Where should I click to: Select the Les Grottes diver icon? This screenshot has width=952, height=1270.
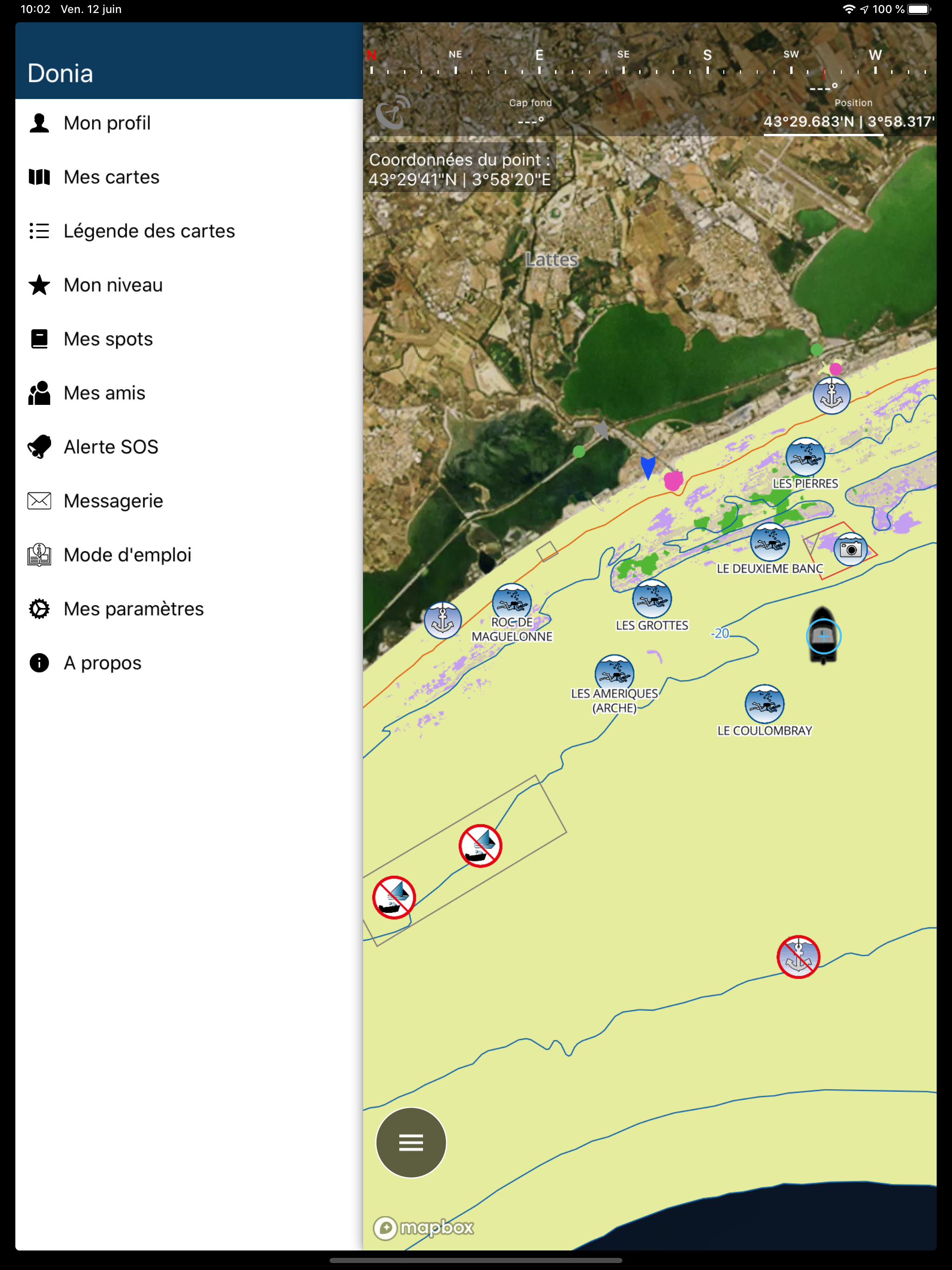click(652, 599)
